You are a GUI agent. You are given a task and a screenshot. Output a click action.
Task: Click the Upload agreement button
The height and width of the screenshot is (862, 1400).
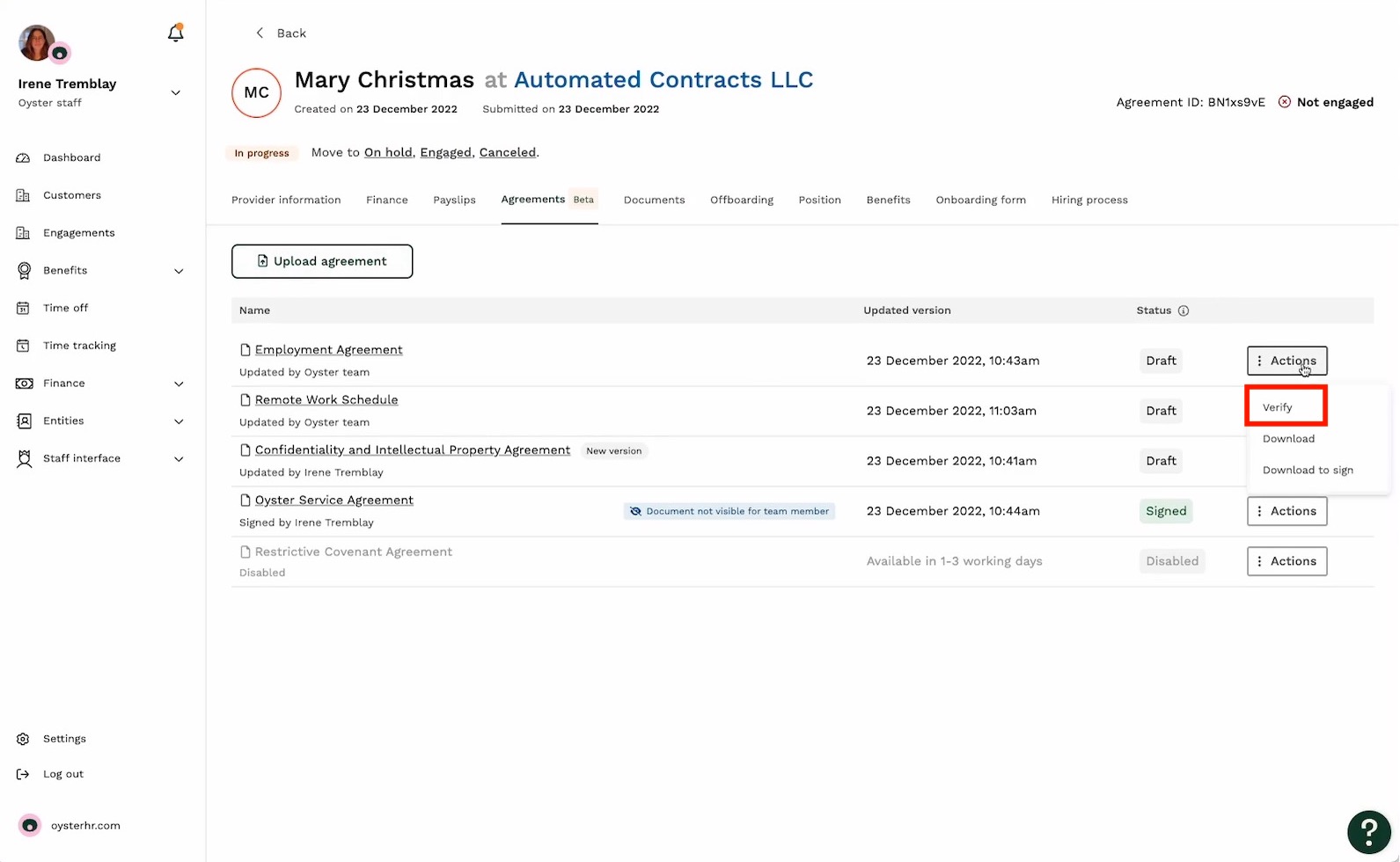322,261
